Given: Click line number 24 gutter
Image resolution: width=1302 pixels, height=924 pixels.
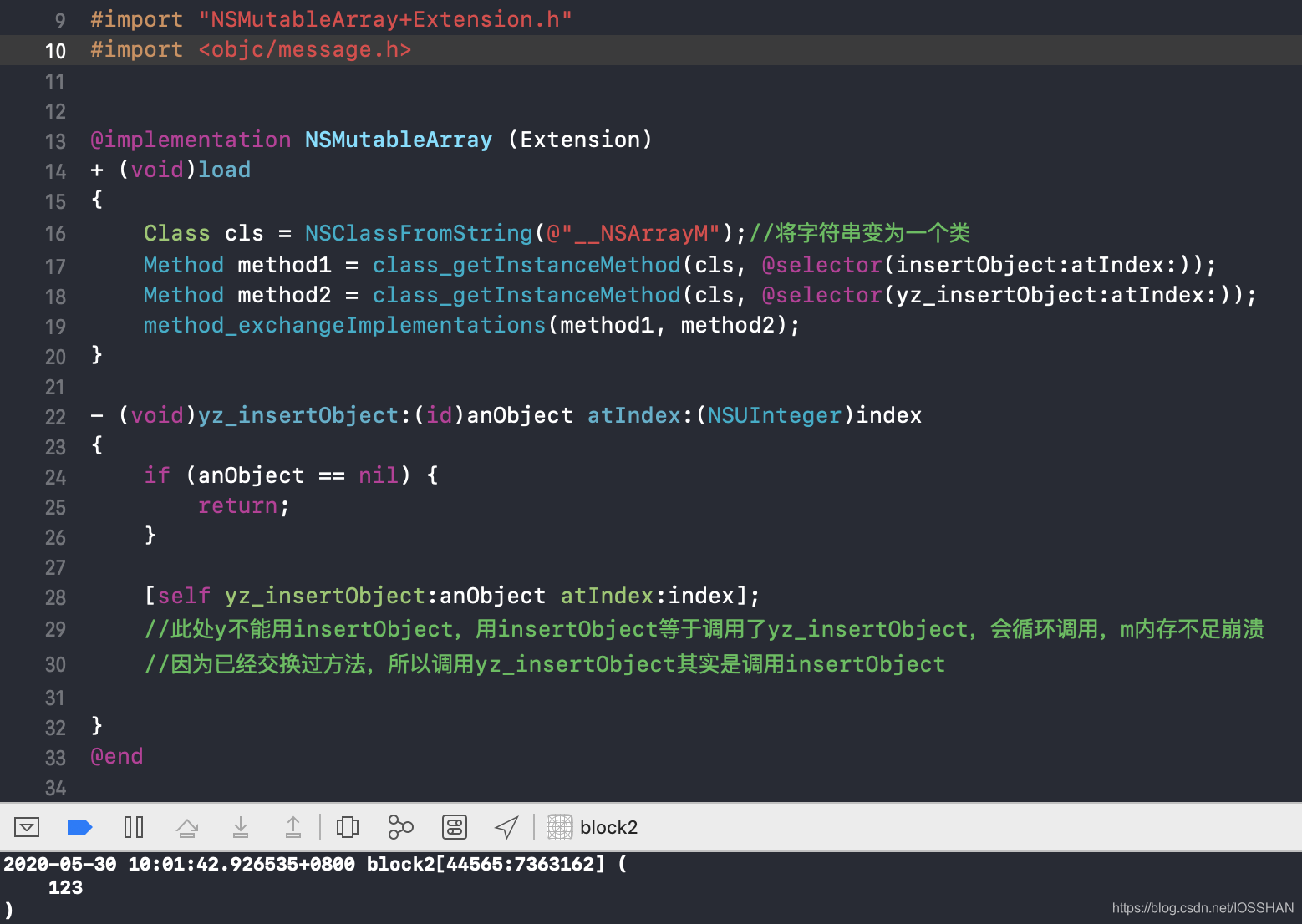Looking at the screenshot, I should (x=55, y=478).
